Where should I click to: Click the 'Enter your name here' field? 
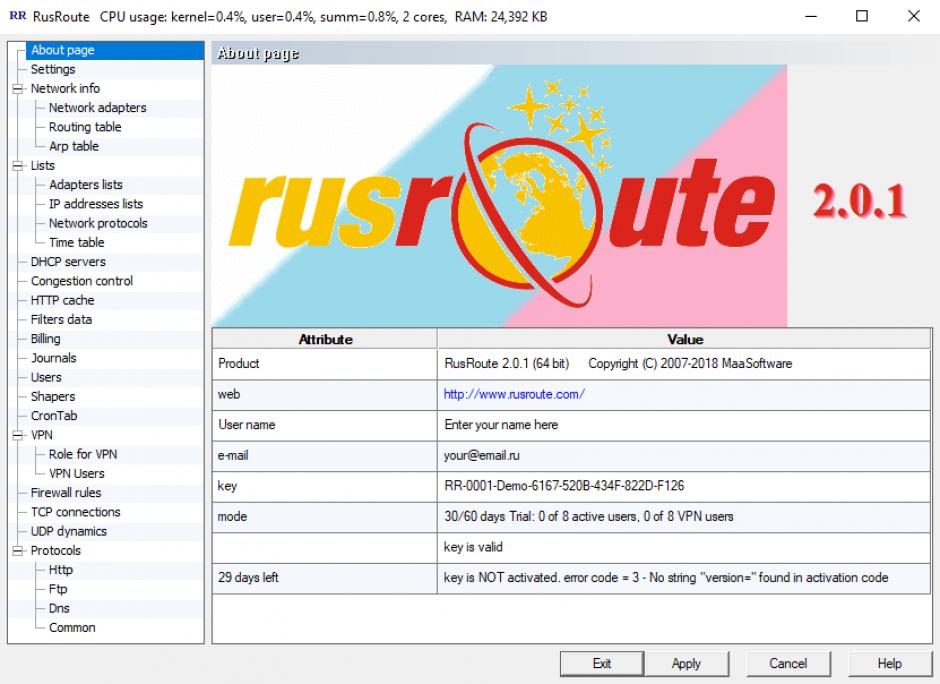click(684, 425)
